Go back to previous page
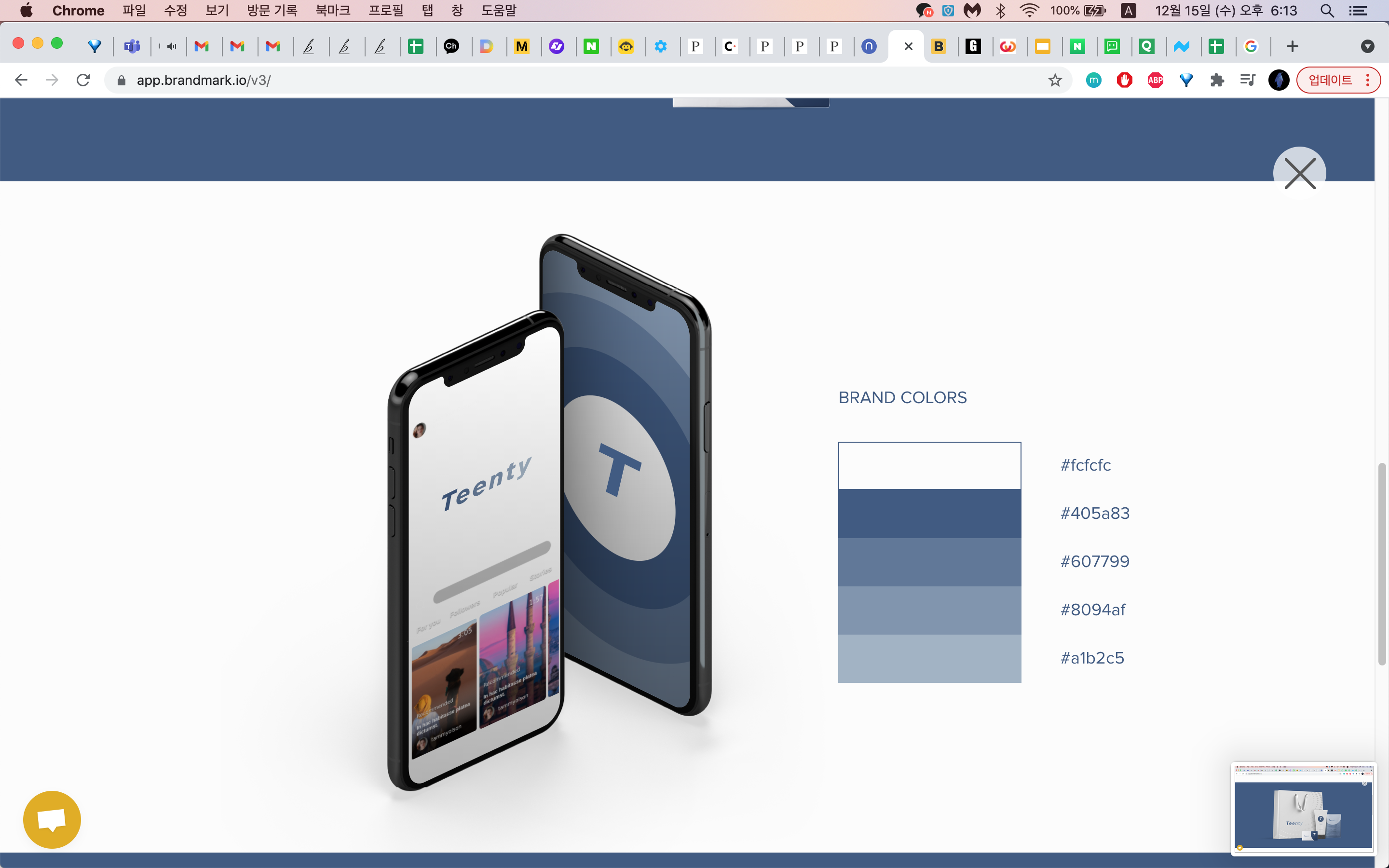The height and width of the screenshot is (868, 1389). coord(21,80)
